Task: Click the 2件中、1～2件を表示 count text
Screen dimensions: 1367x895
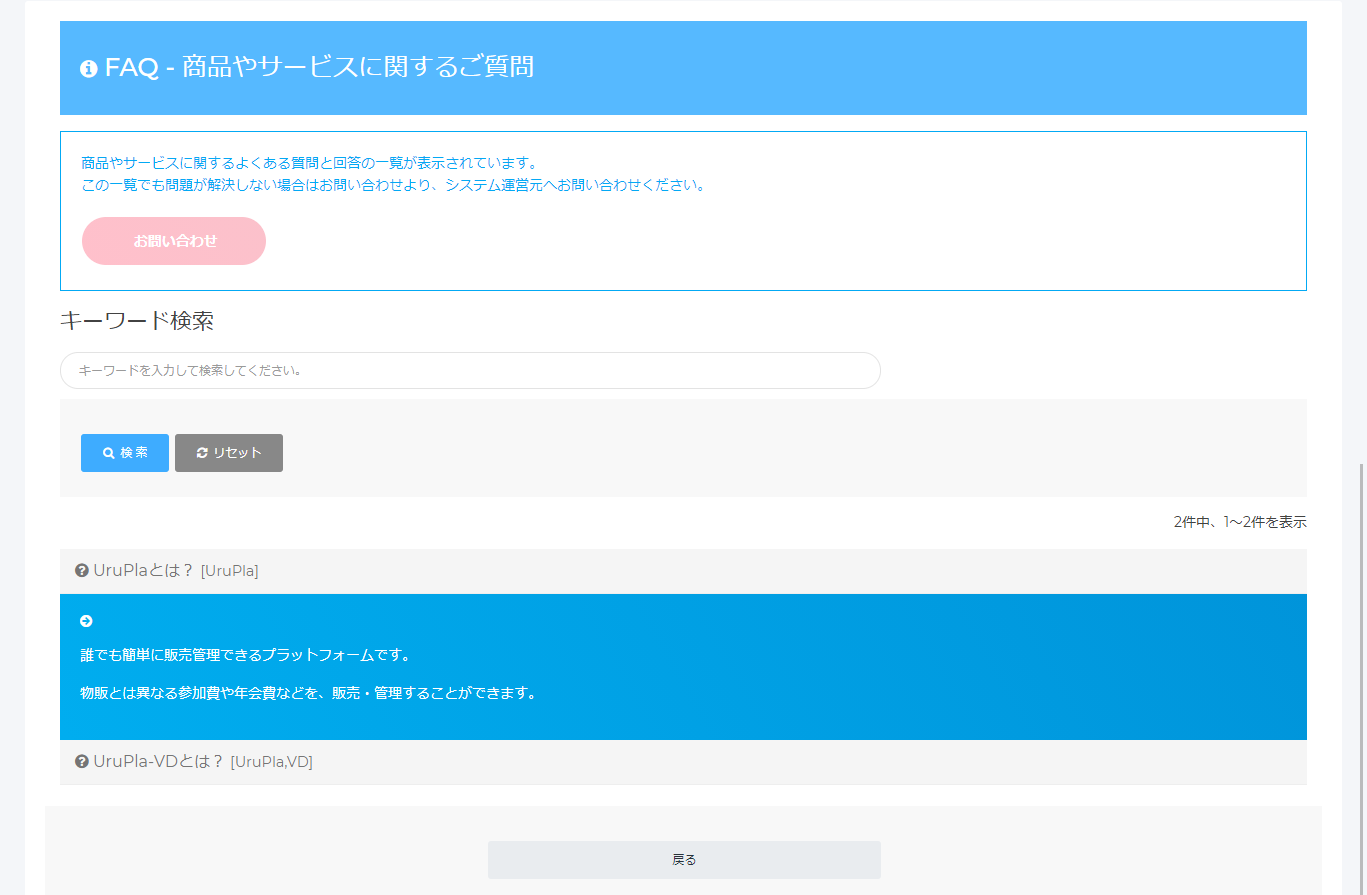Action: tap(1240, 522)
